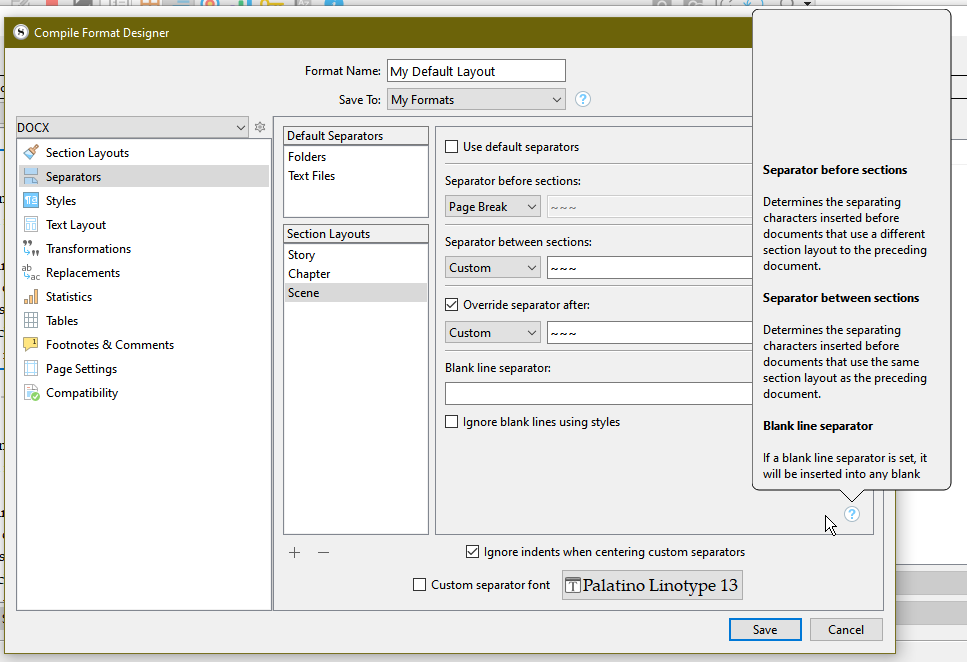Click the help icon beside Save To

click(583, 99)
